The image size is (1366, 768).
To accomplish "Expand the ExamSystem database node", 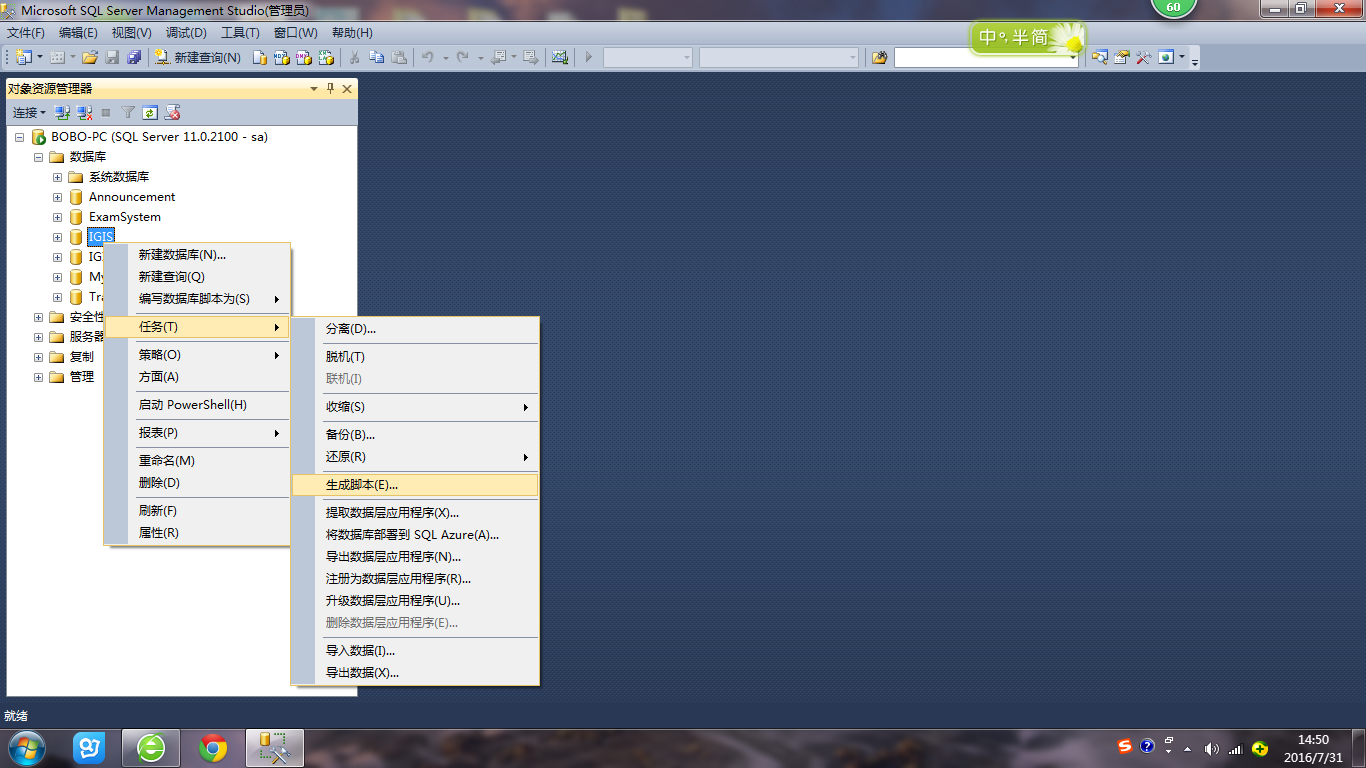I will point(58,217).
